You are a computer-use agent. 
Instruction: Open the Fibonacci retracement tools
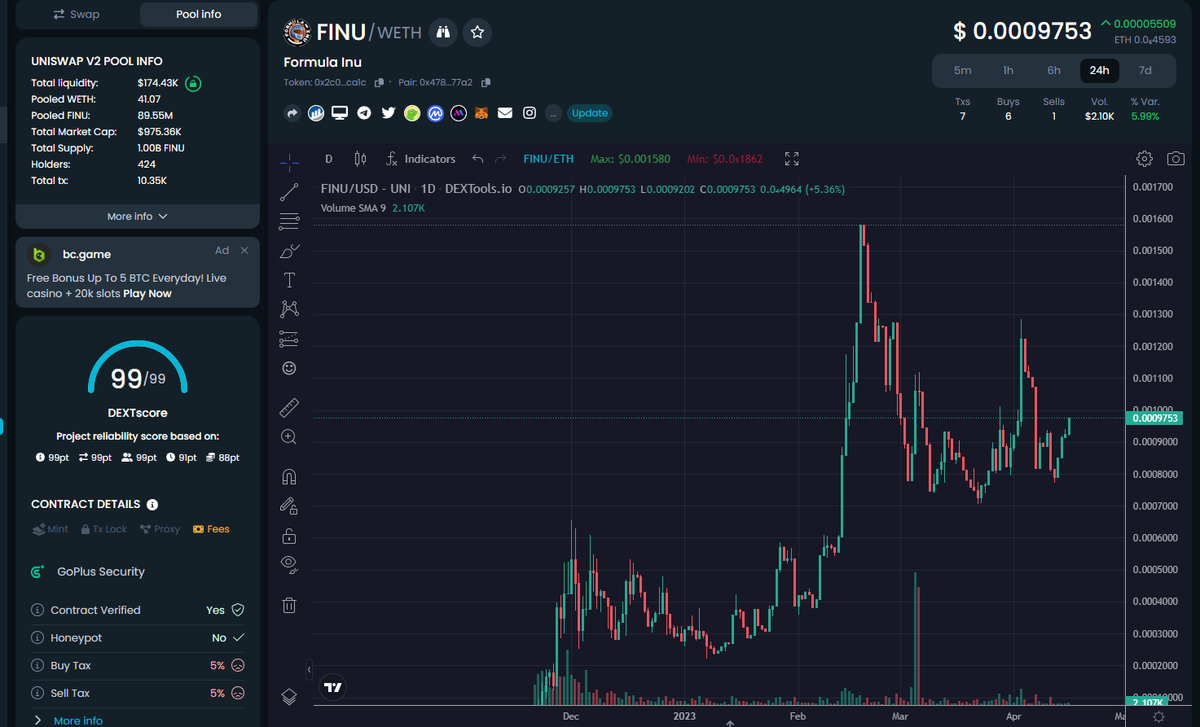click(x=289, y=221)
